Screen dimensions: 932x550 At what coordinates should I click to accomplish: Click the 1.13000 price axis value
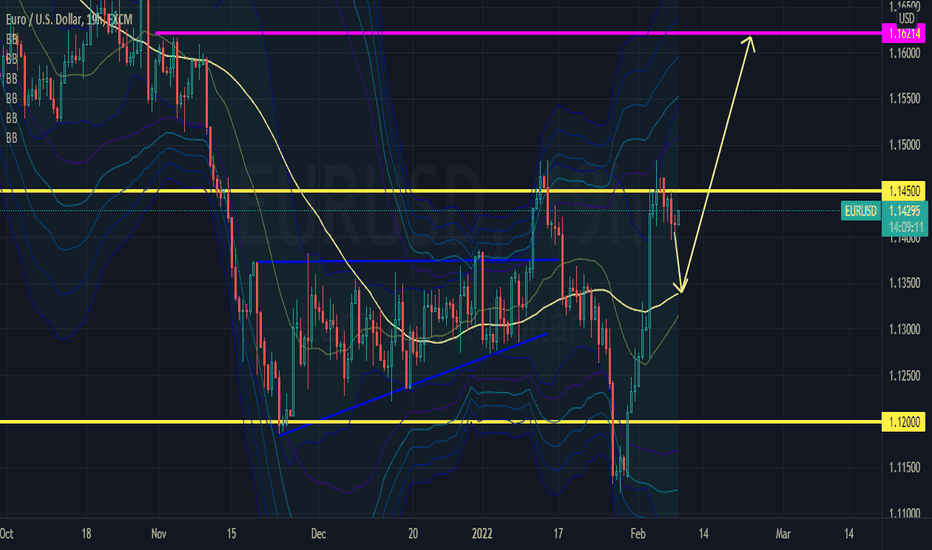coord(905,329)
